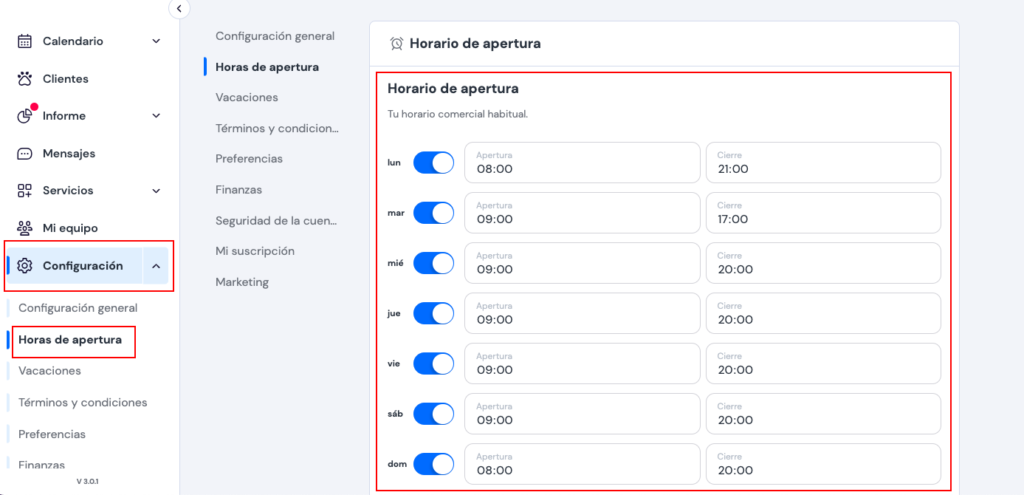Viewport: 1024px width, 495px height.
Task: Disable the miércoles (mié) schedule switch
Action: coord(433,263)
